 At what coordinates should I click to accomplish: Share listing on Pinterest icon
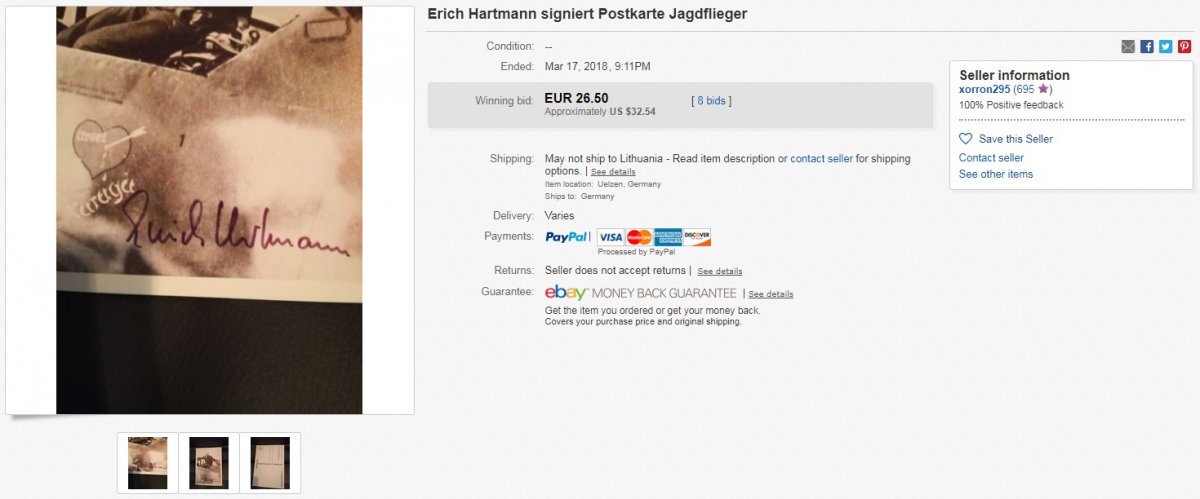tap(1184, 46)
